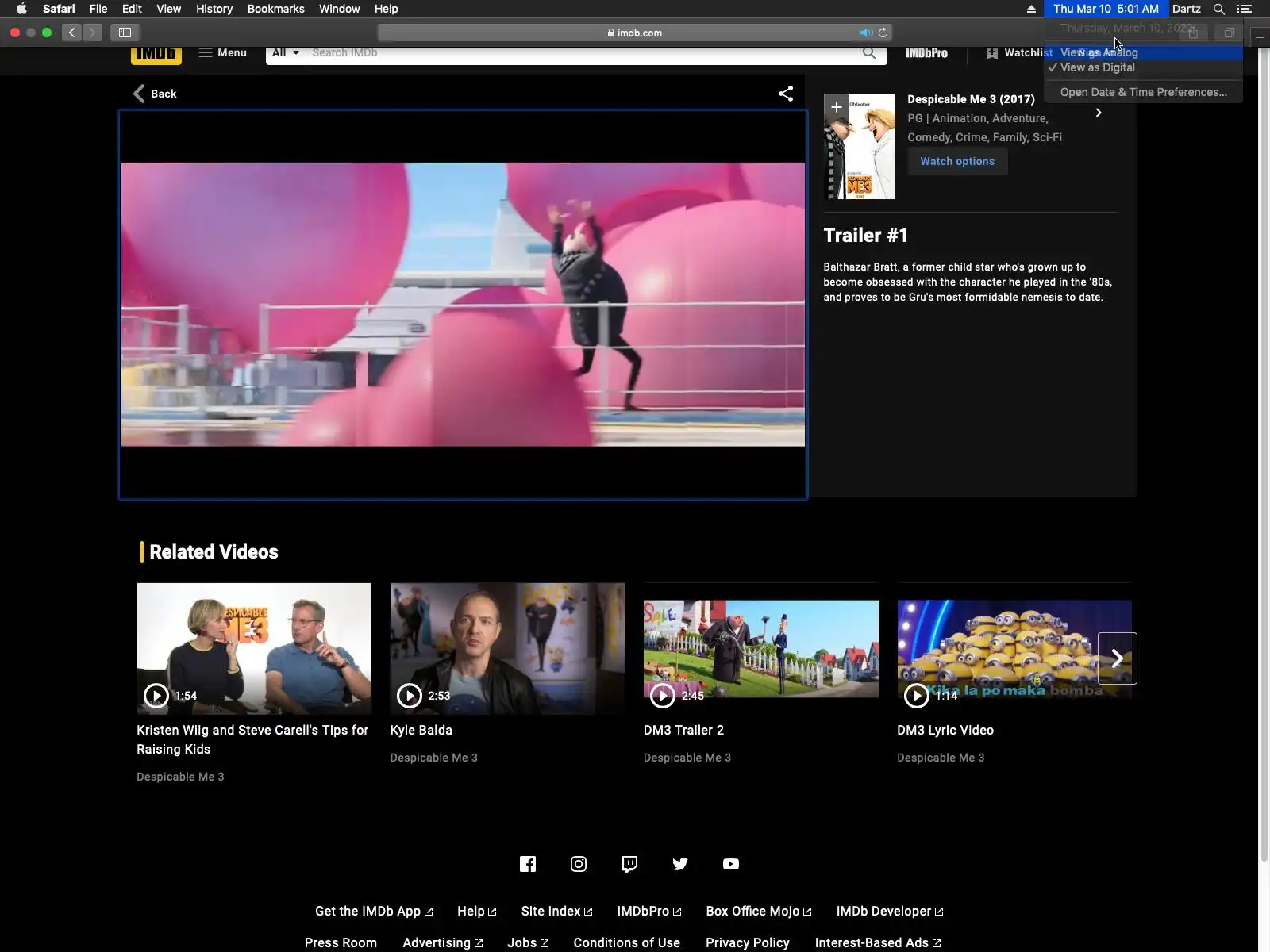Click the IMDb logo
1270x952 pixels.
point(156,53)
